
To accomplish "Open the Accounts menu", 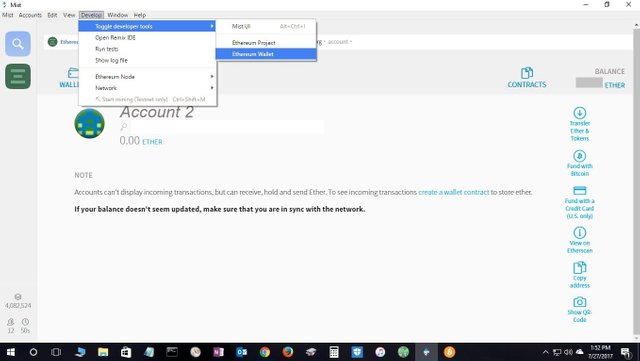I will [x=30, y=15].
